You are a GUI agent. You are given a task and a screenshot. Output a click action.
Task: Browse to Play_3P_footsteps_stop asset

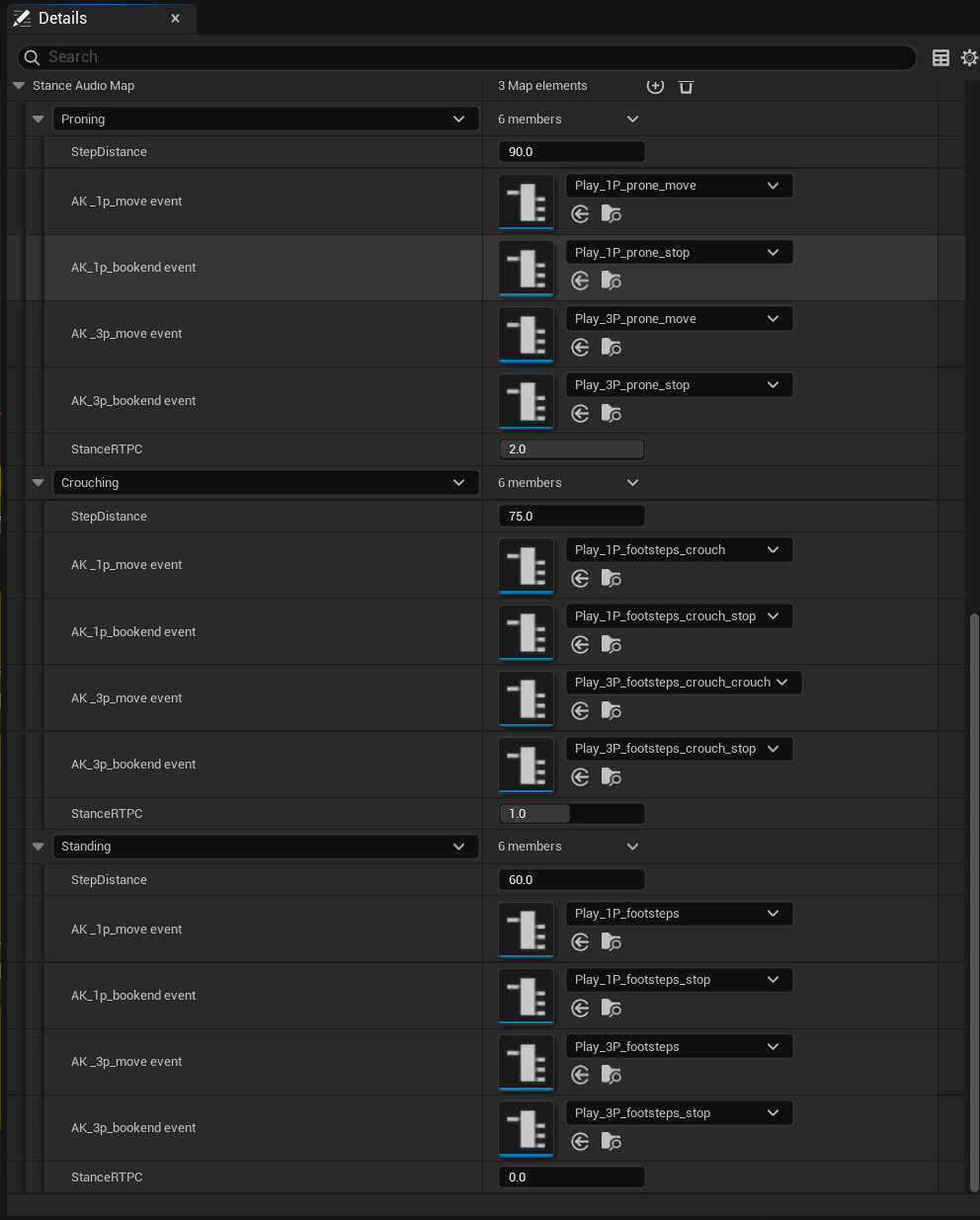pos(612,1142)
